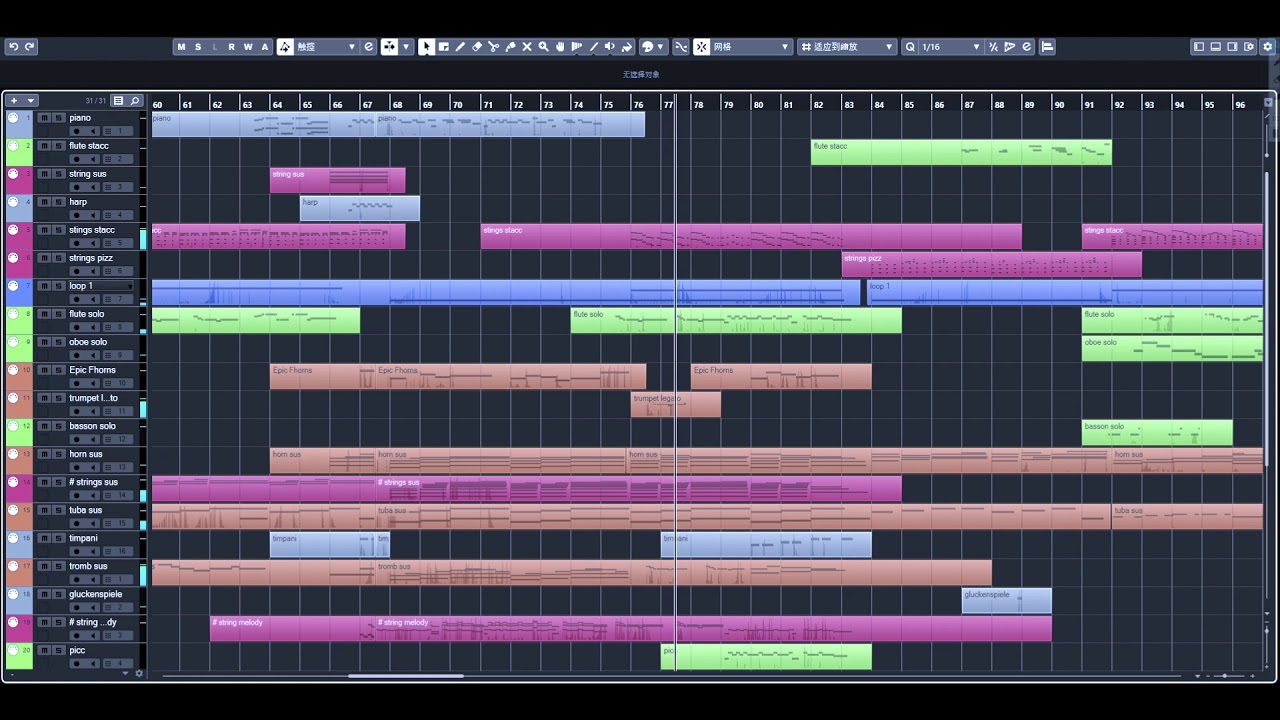The width and height of the screenshot is (1280, 720).
Task: Toggle Auto-Scroll button in toolbar
Action: click(390, 47)
